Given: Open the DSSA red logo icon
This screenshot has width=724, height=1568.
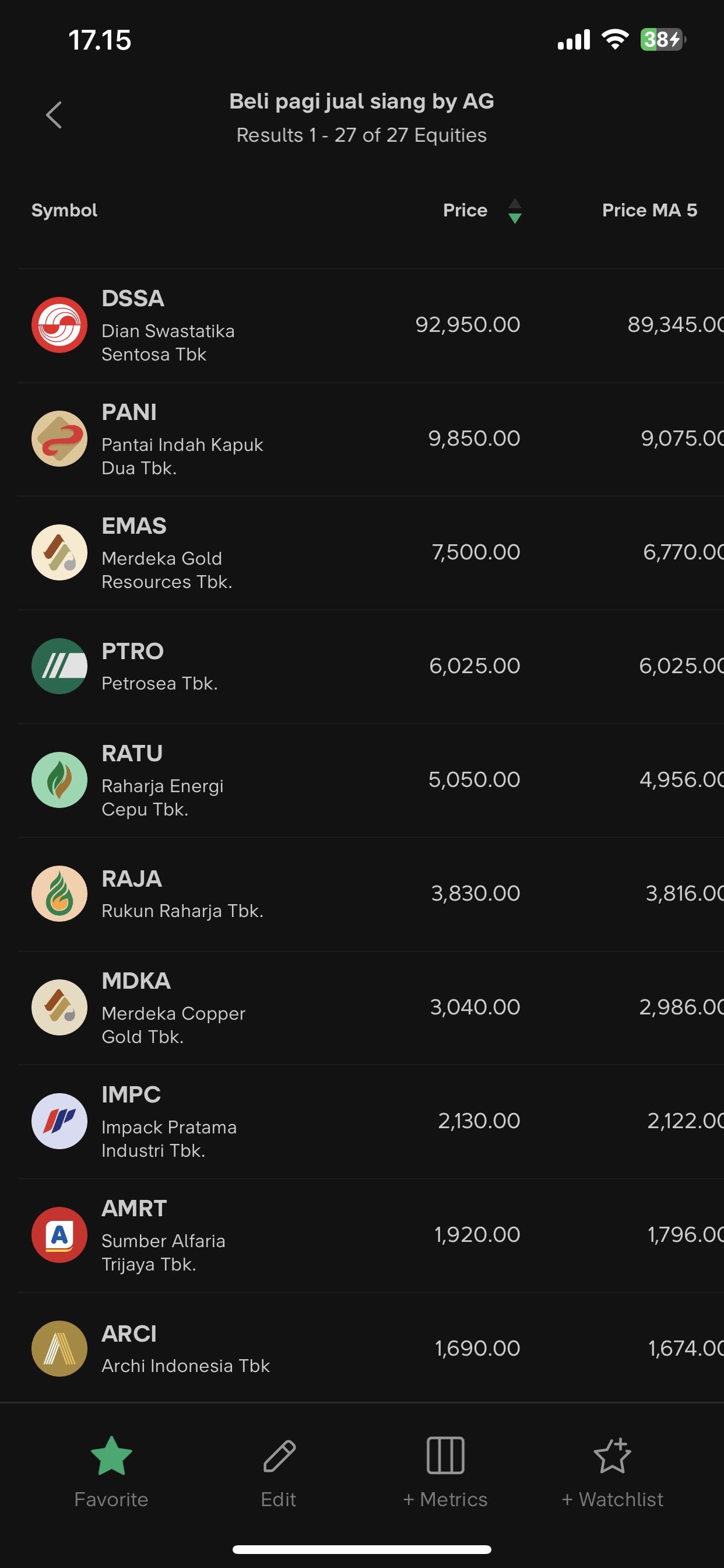Looking at the screenshot, I should pyautogui.click(x=59, y=325).
